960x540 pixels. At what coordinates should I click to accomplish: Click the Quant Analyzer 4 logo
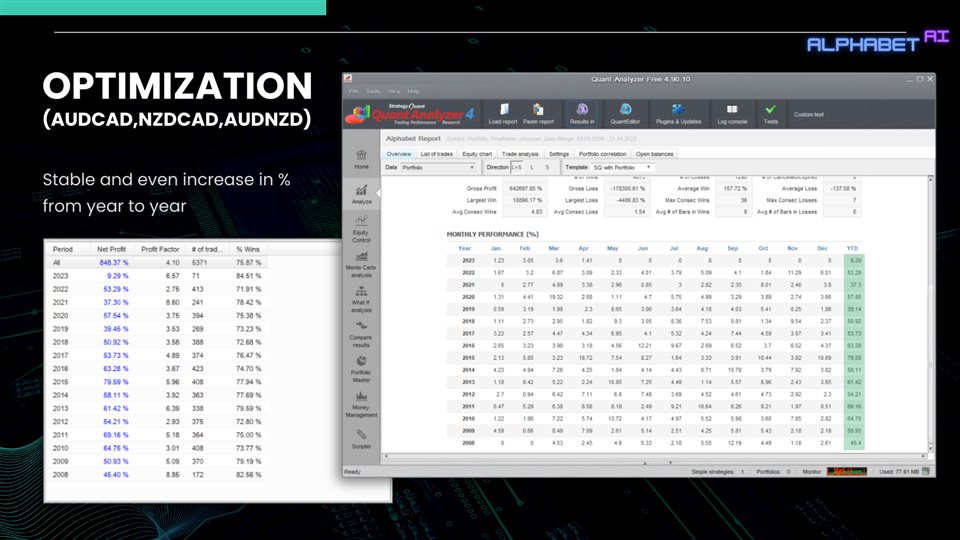pos(410,114)
